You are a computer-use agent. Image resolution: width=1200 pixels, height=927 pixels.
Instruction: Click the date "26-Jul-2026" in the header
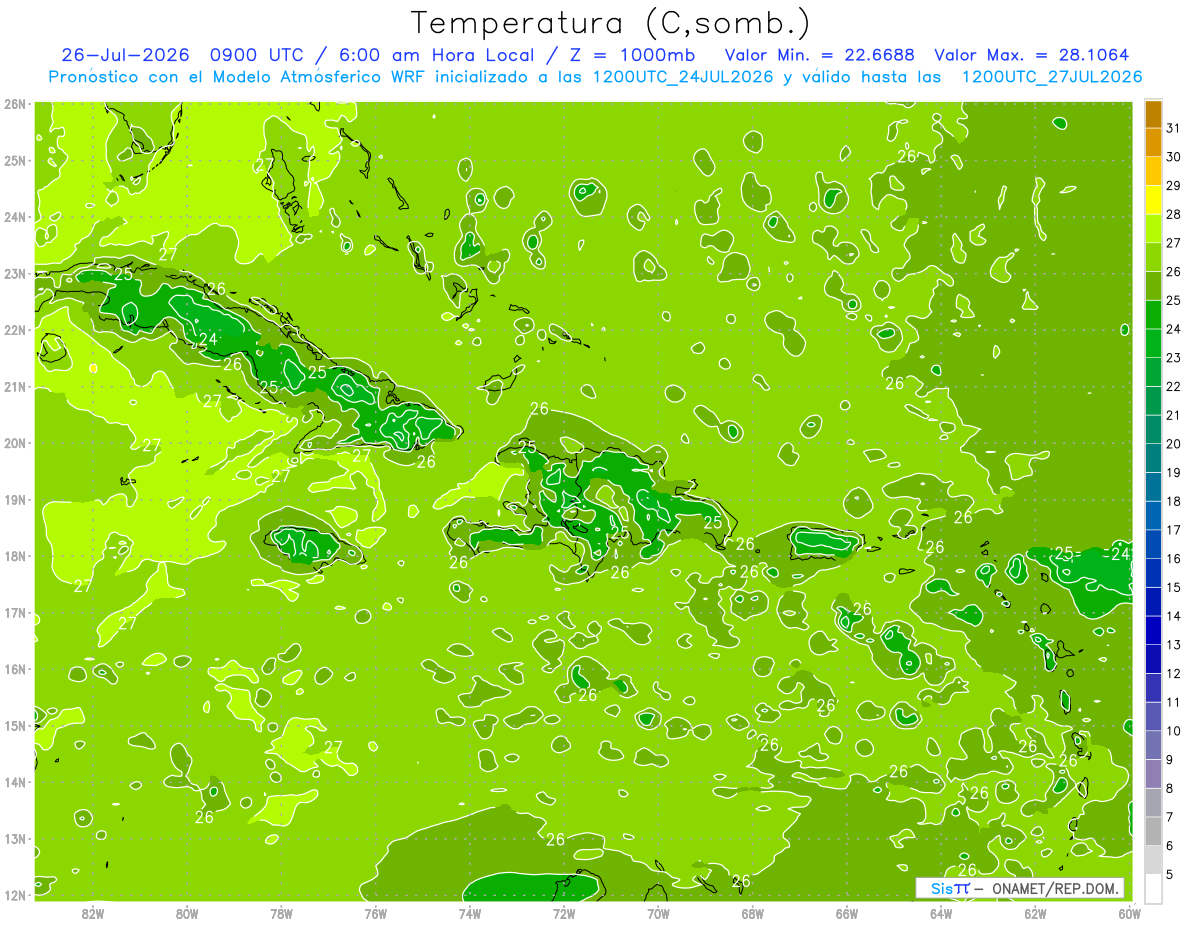[x=125, y=55]
